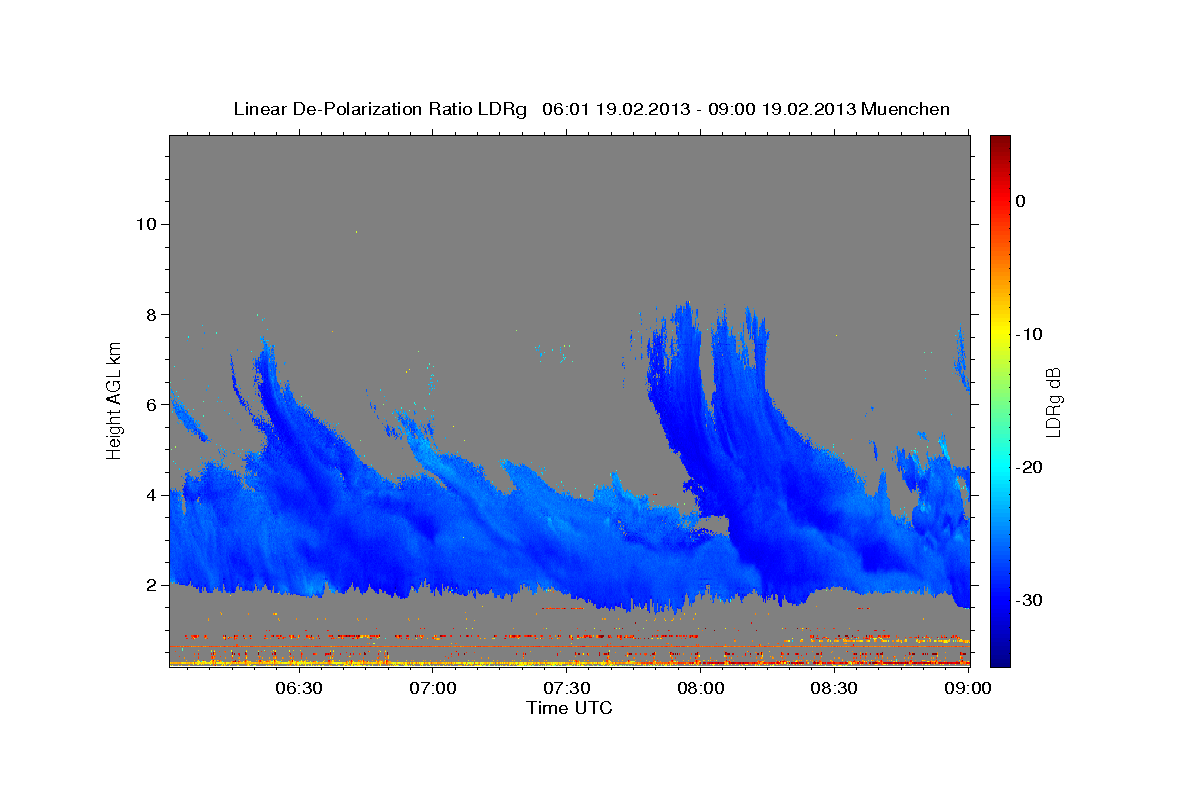Click the colorbar value label '-10'

pos(1029,334)
